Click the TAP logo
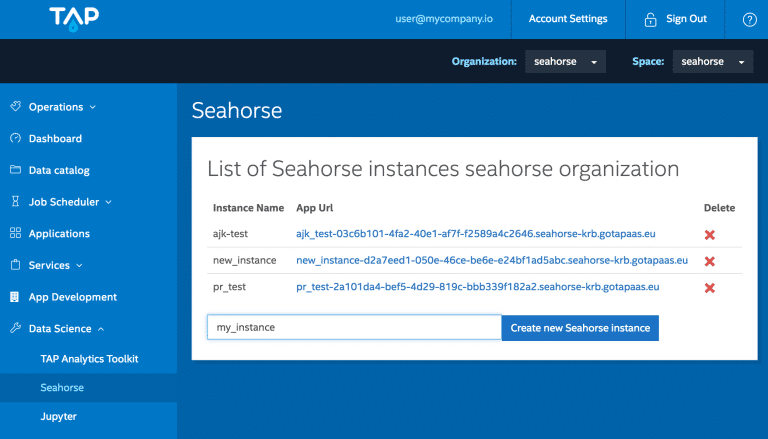768x439 pixels. tap(74, 19)
